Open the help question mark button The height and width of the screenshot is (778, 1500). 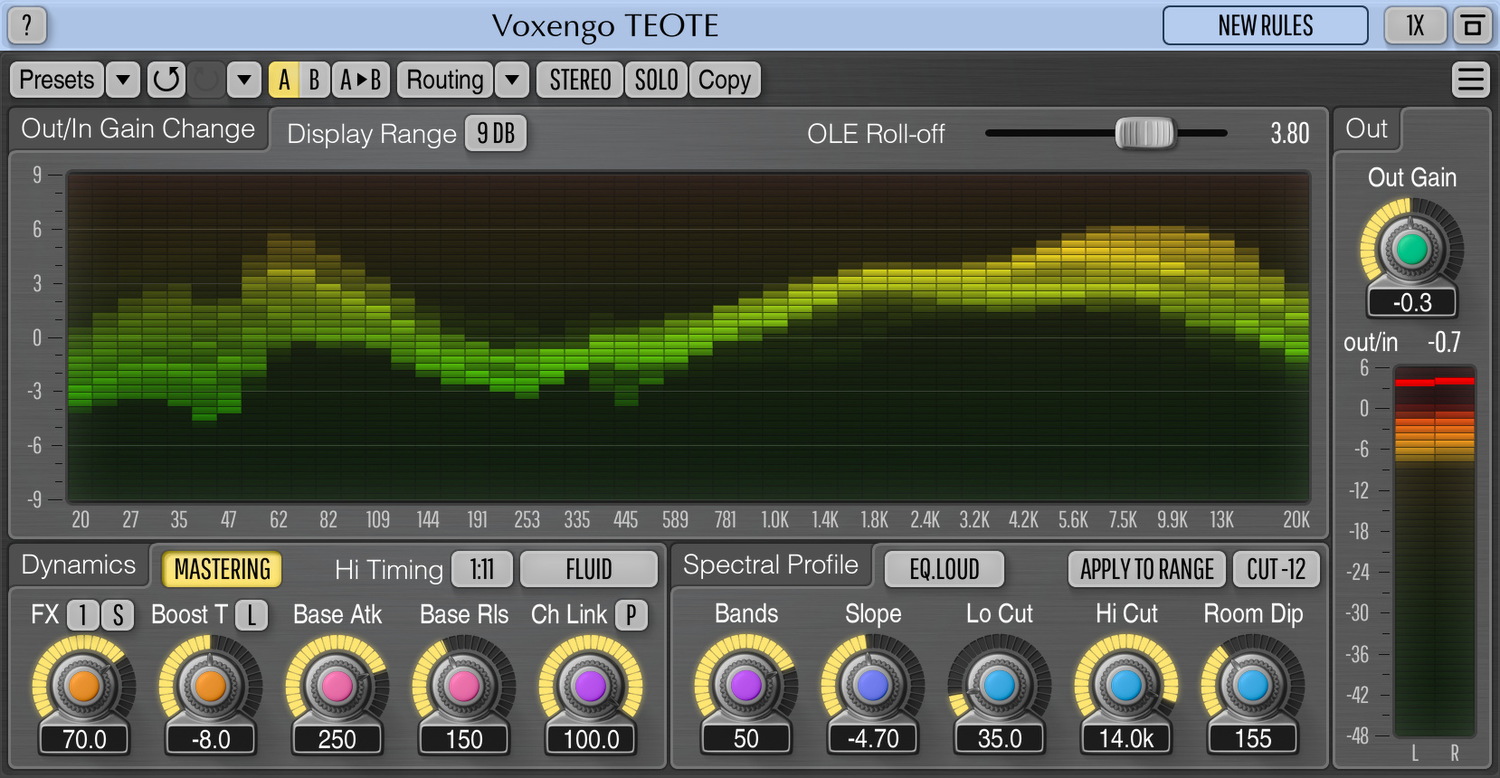coord(27,25)
